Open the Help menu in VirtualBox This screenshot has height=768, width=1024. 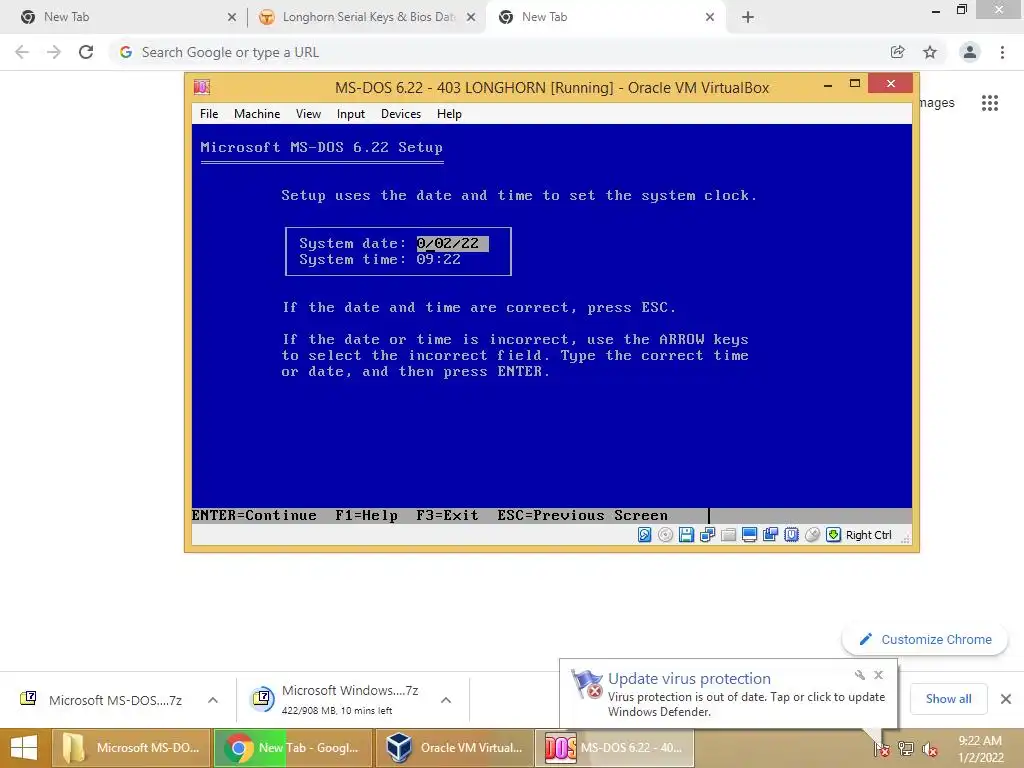[449, 114]
